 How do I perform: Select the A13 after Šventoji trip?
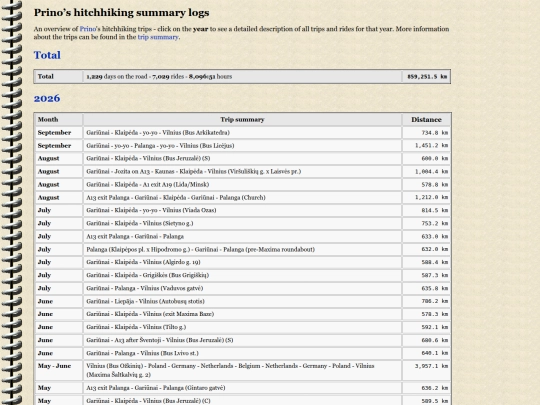(x=242, y=340)
